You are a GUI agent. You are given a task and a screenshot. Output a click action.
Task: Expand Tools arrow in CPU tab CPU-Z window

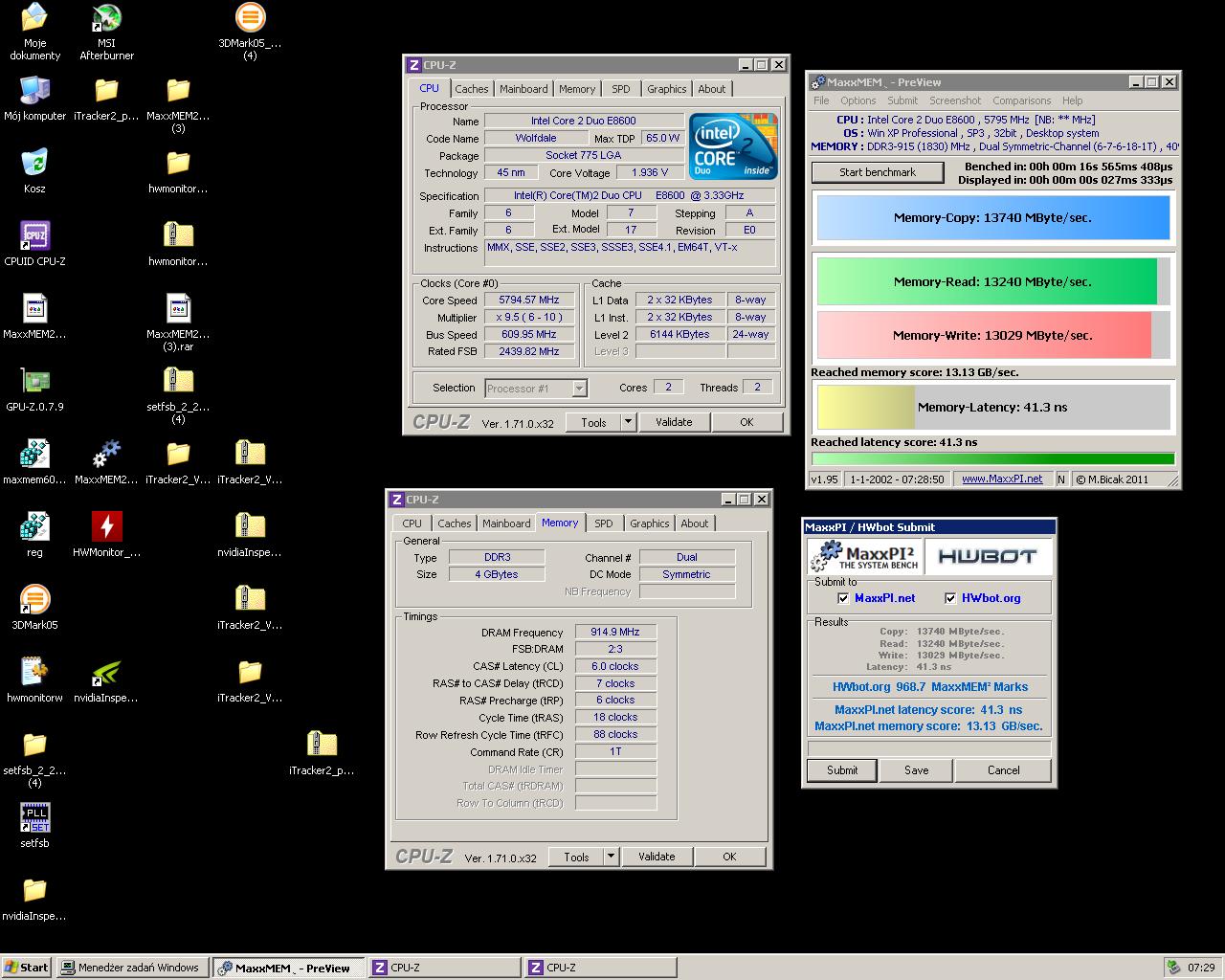628,422
